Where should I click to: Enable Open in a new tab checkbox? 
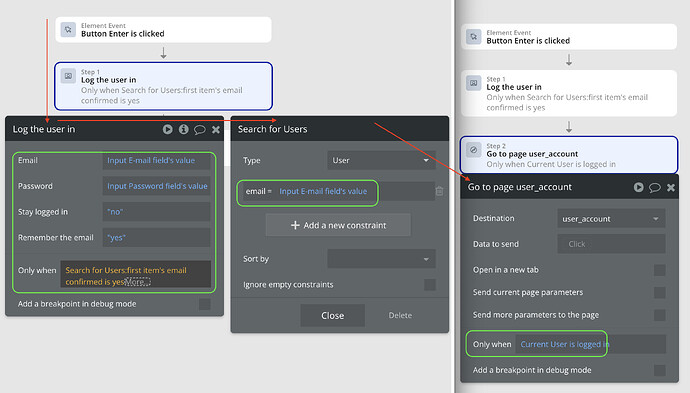[x=659, y=270]
